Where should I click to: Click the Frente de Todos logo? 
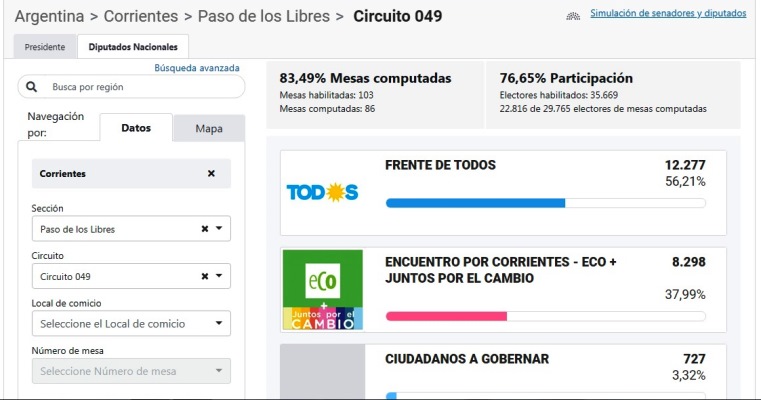322,193
